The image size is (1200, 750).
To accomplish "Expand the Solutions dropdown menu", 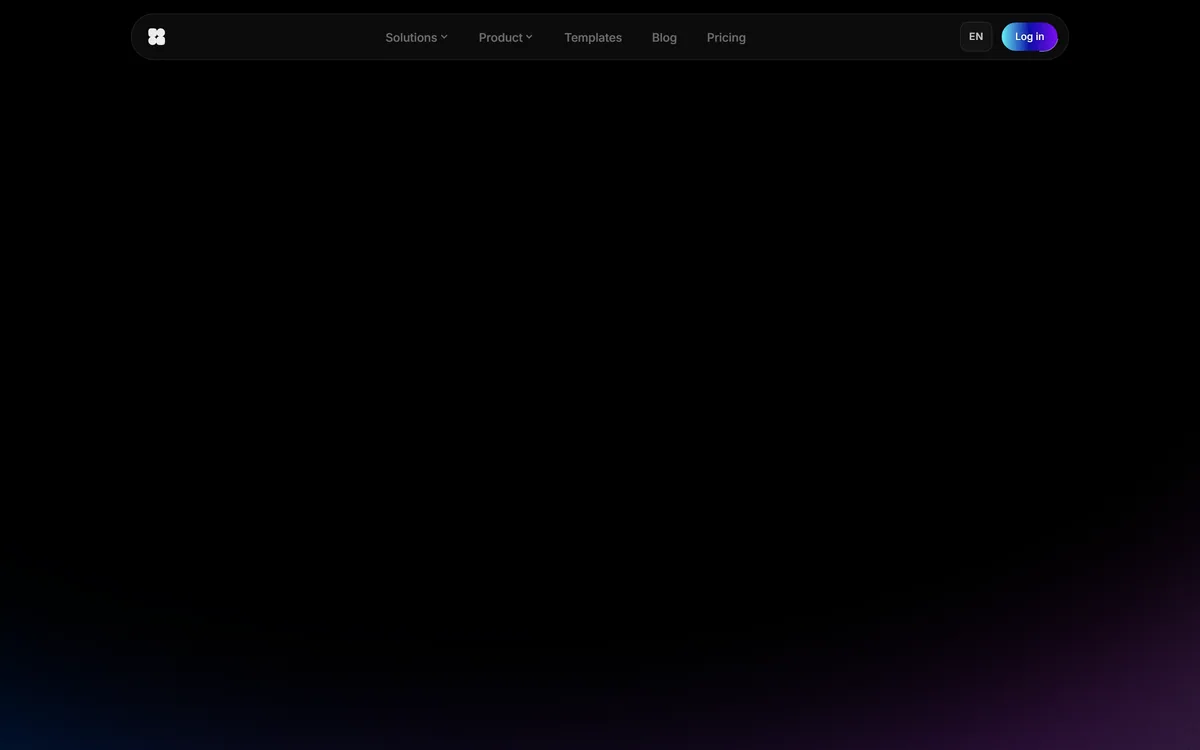I will 416,37.
